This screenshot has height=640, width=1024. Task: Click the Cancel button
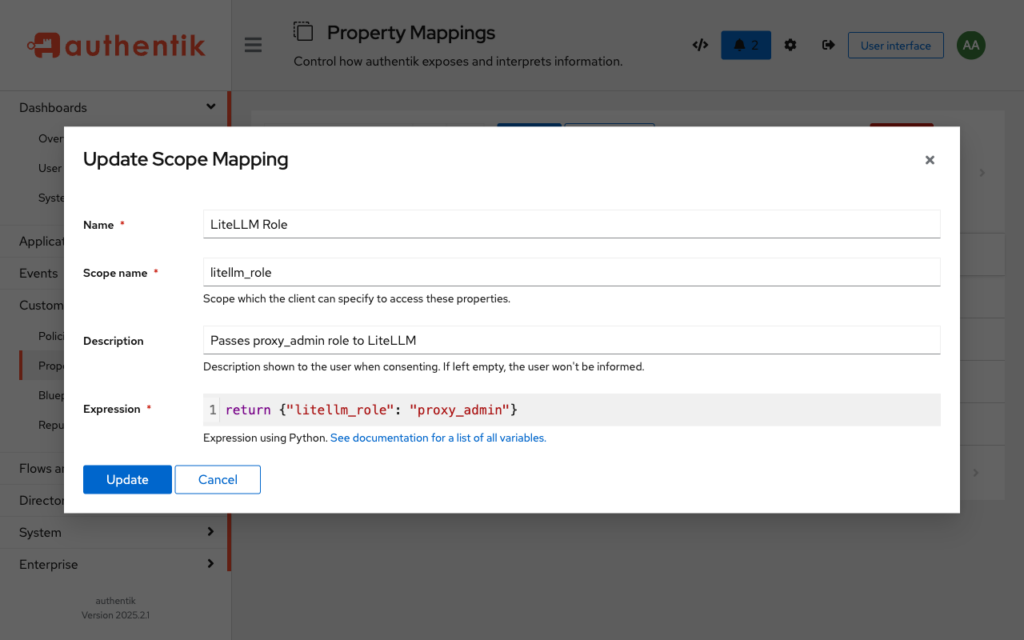pyautogui.click(x=217, y=479)
